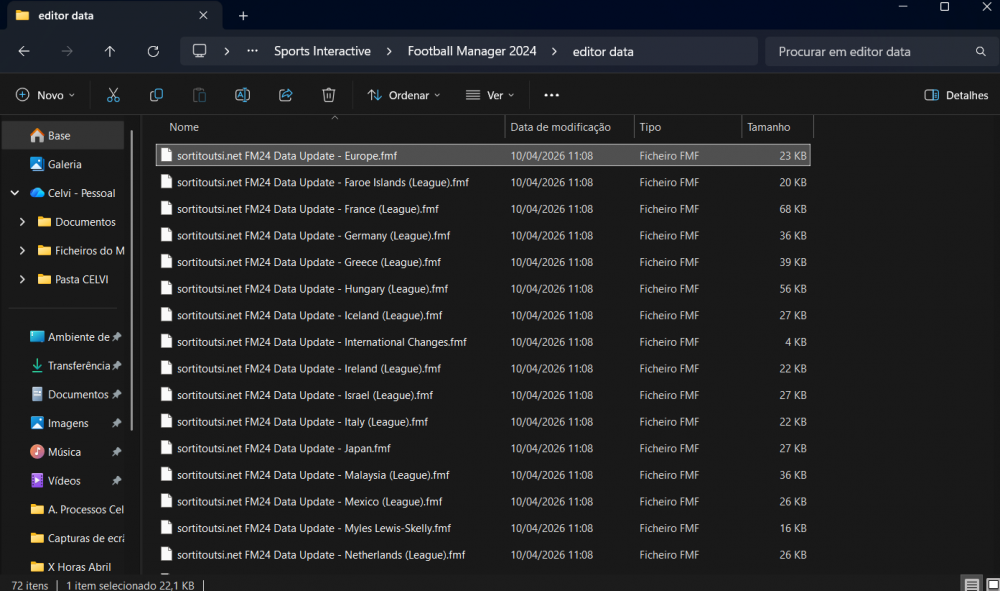Open Galeria in the navigation pane
The width and height of the screenshot is (1000, 591).
(63, 164)
